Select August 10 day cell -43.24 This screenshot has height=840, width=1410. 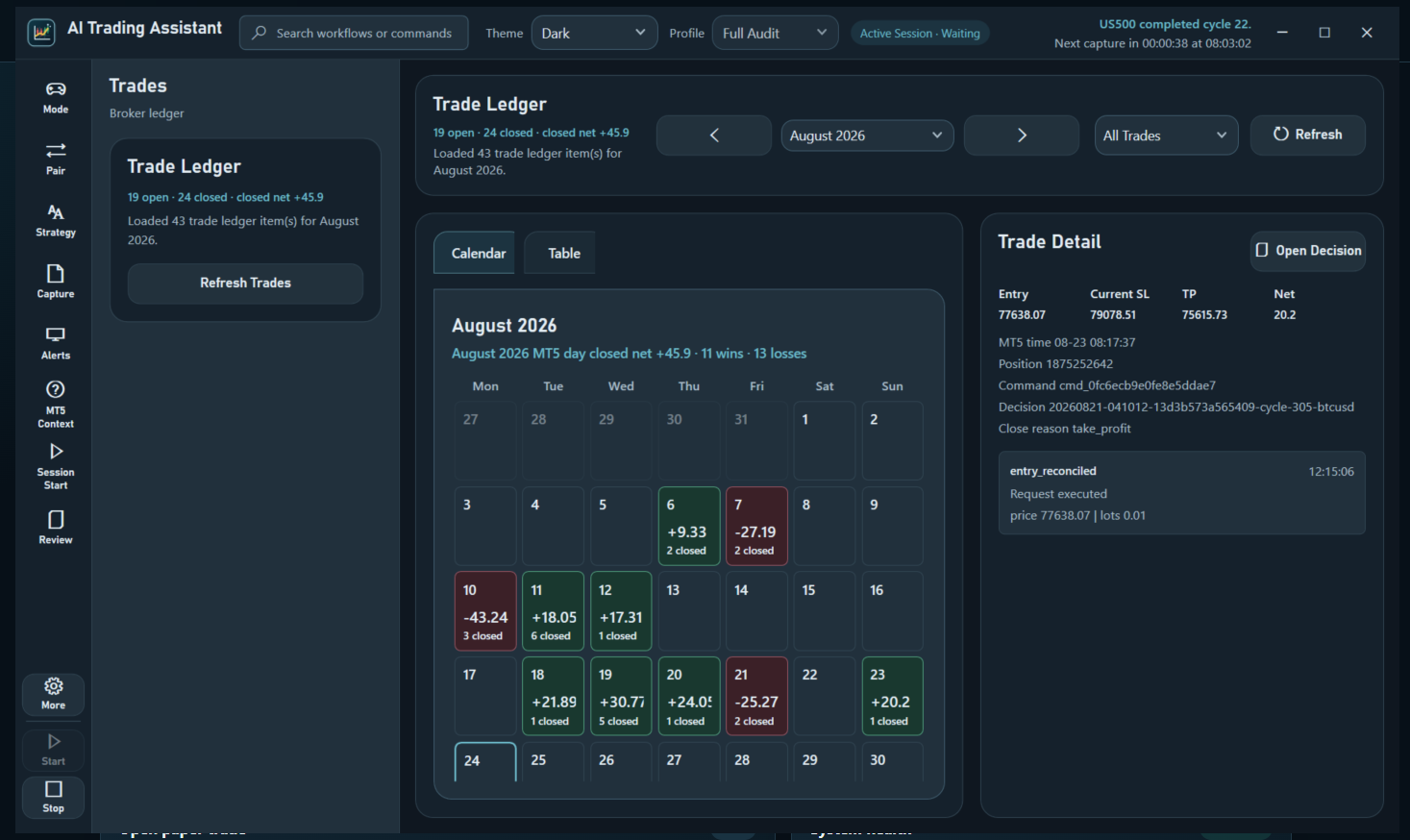pyautogui.click(x=485, y=611)
